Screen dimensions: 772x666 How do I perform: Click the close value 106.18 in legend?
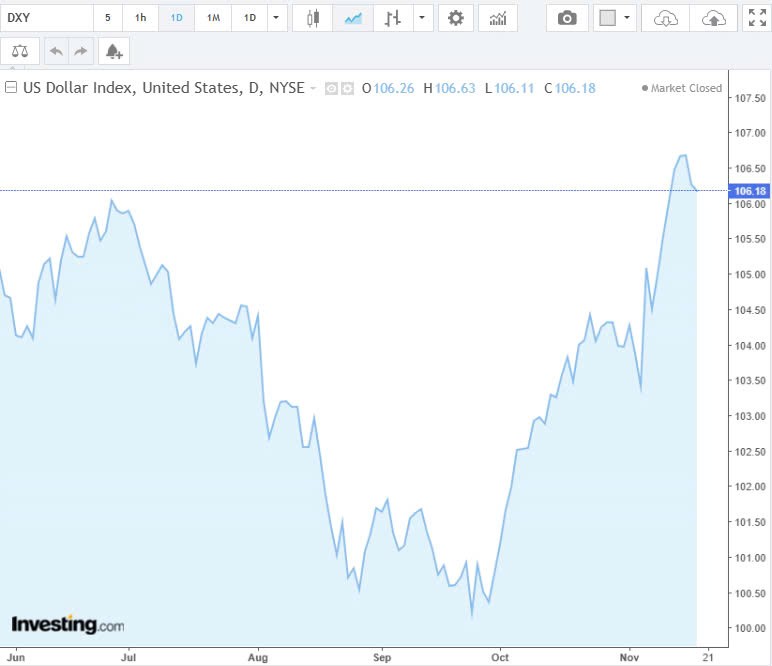pos(575,89)
